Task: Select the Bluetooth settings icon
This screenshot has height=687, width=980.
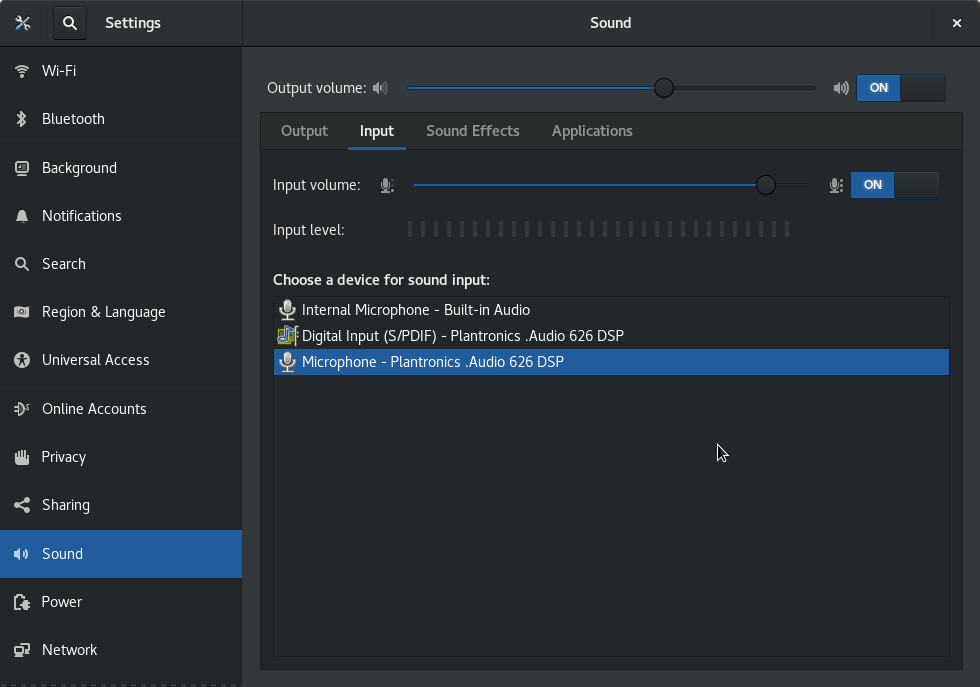Action: 21,118
